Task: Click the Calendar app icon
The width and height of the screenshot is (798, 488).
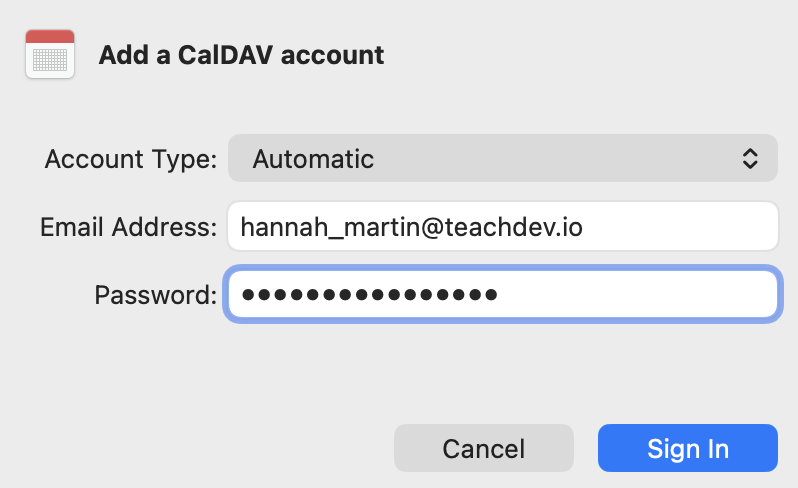Action: pyautogui.click(x=49, y=54)
